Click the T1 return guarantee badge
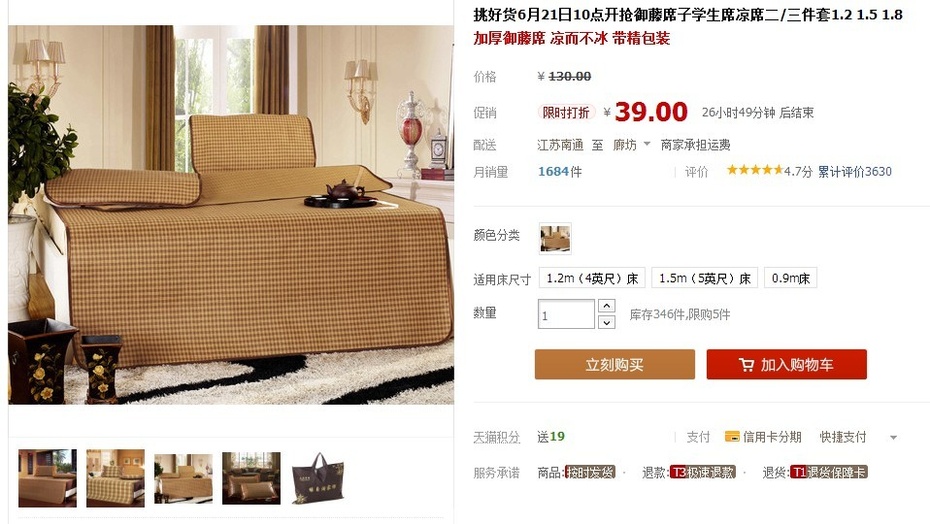Viewport: 930px width, 524px height. click(x=829, y=472)
